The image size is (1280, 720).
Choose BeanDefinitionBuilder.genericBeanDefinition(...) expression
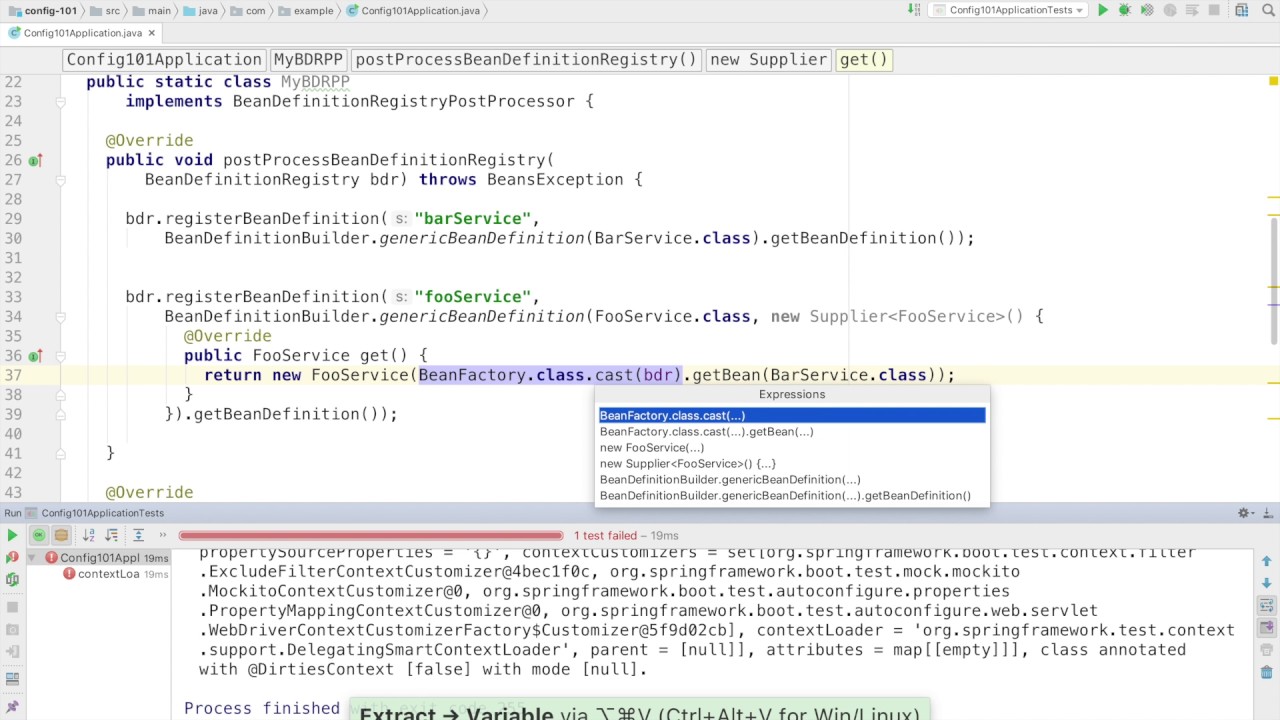(792, 479)
